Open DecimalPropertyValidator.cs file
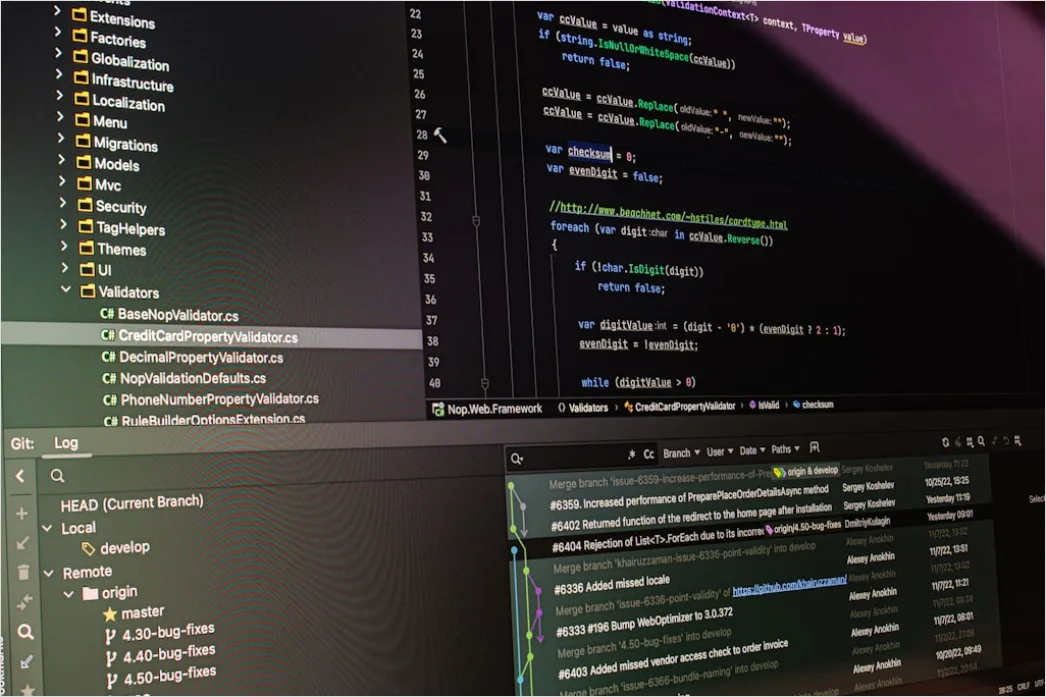 coord(200,358)
